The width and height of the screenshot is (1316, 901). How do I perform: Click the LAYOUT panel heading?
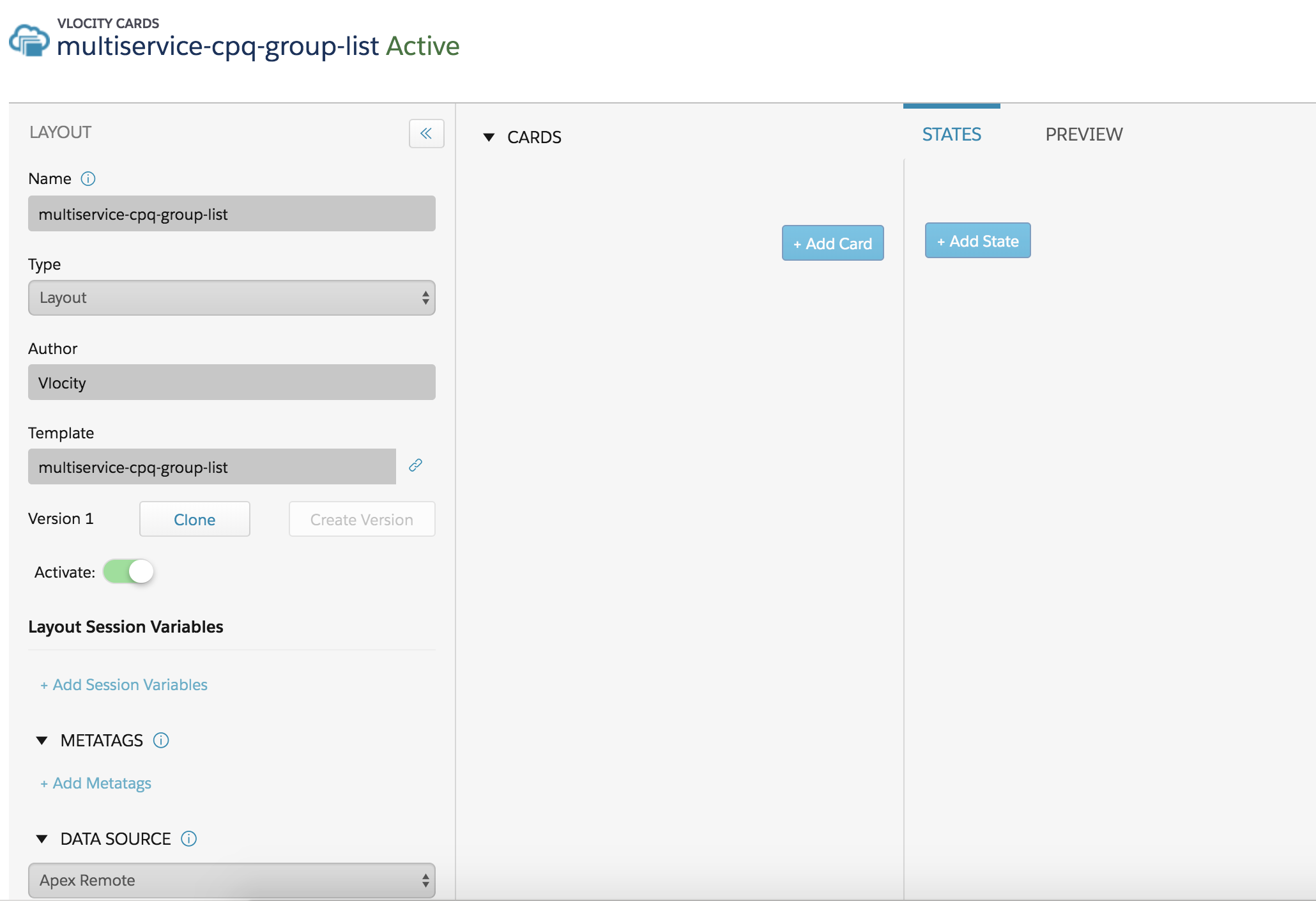[61, 132]
